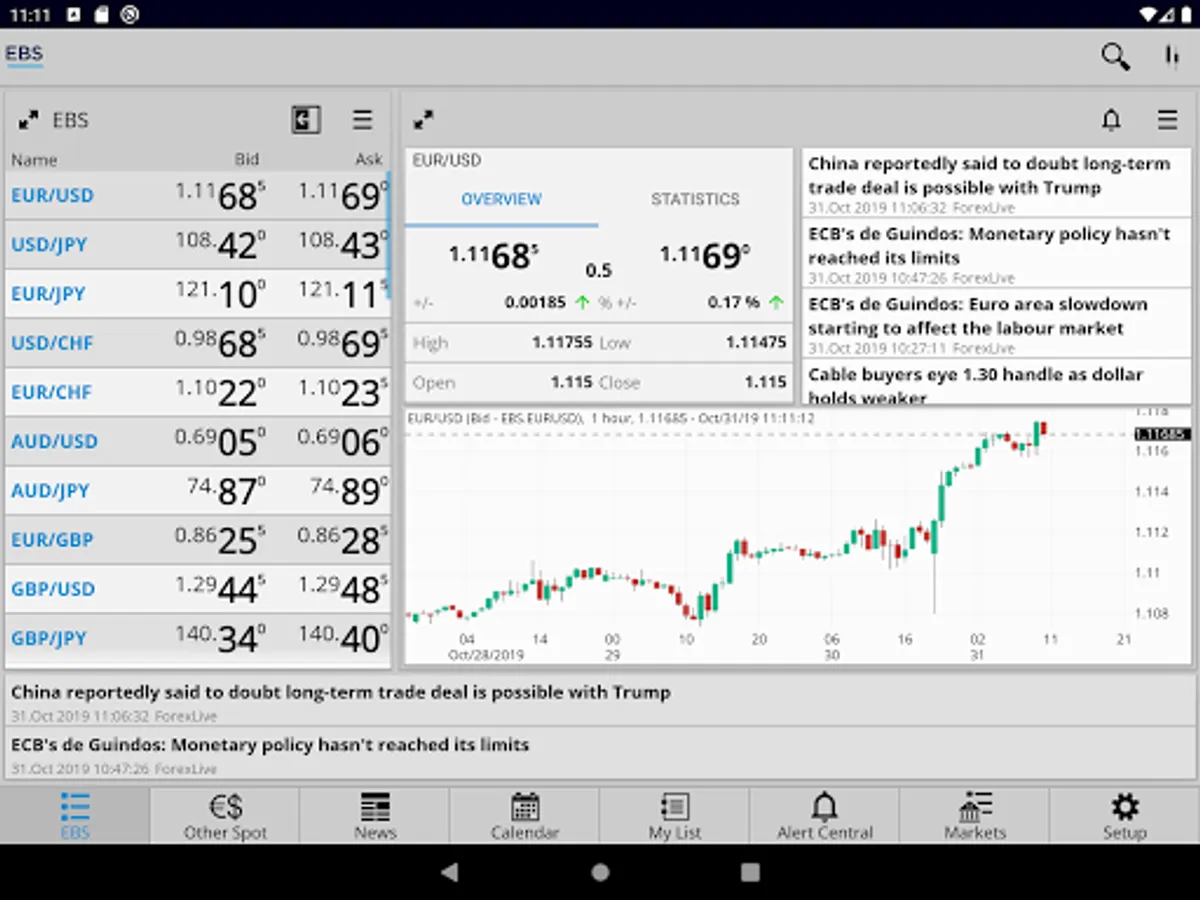Click the 0.00185 change value

(x=535, y=302)
